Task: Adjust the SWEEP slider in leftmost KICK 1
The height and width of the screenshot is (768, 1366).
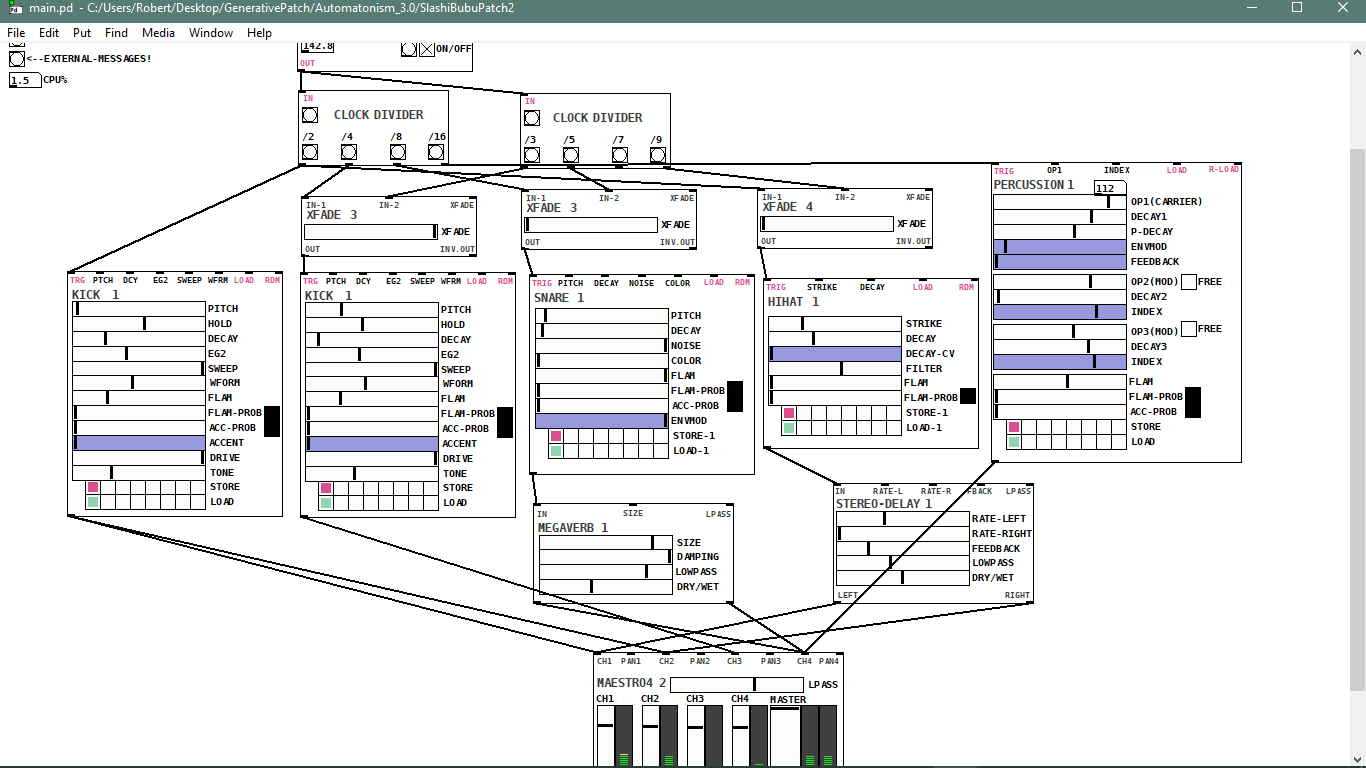Action: [x=139, y=369]
